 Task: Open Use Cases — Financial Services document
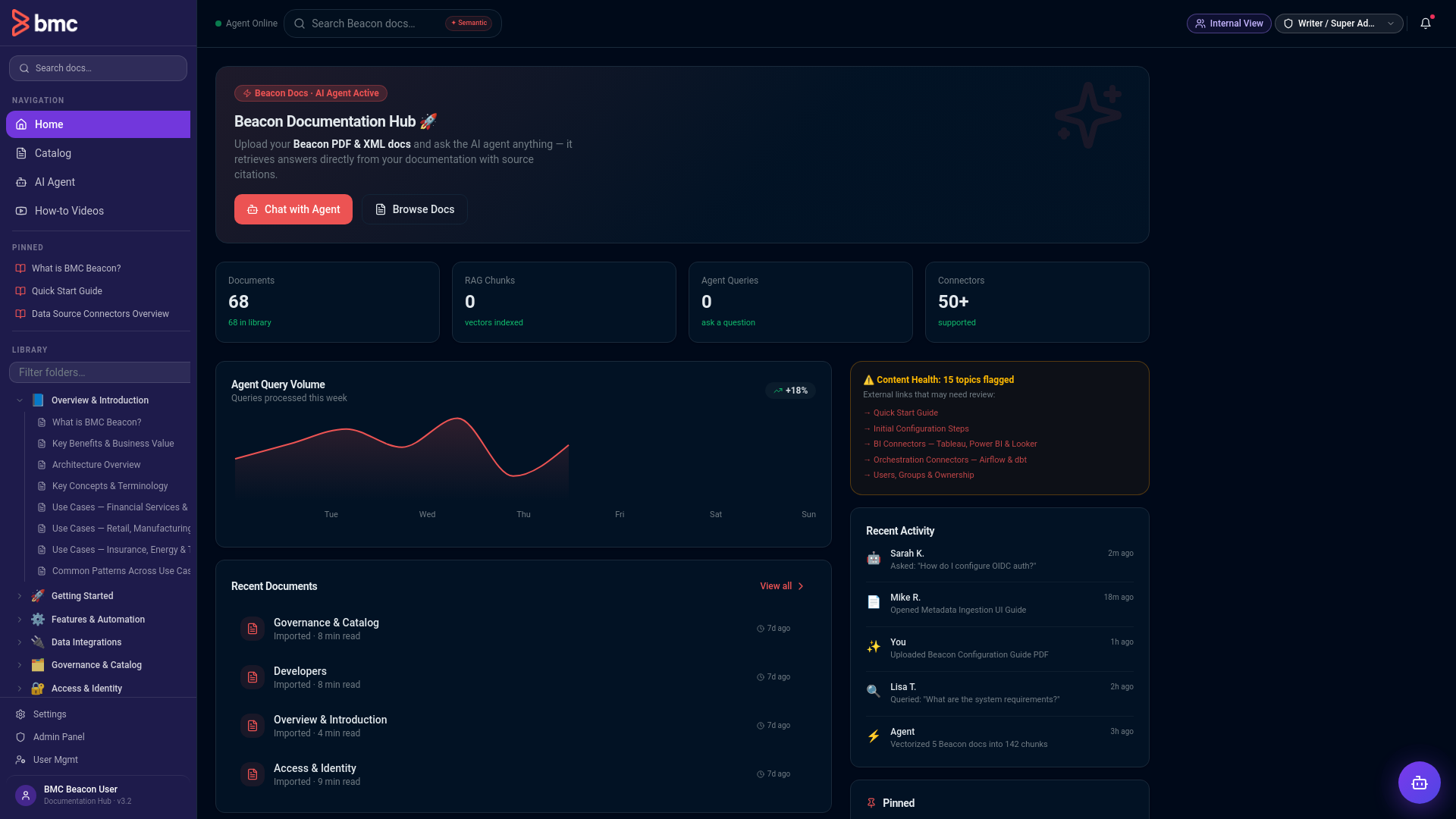point(113,507)
